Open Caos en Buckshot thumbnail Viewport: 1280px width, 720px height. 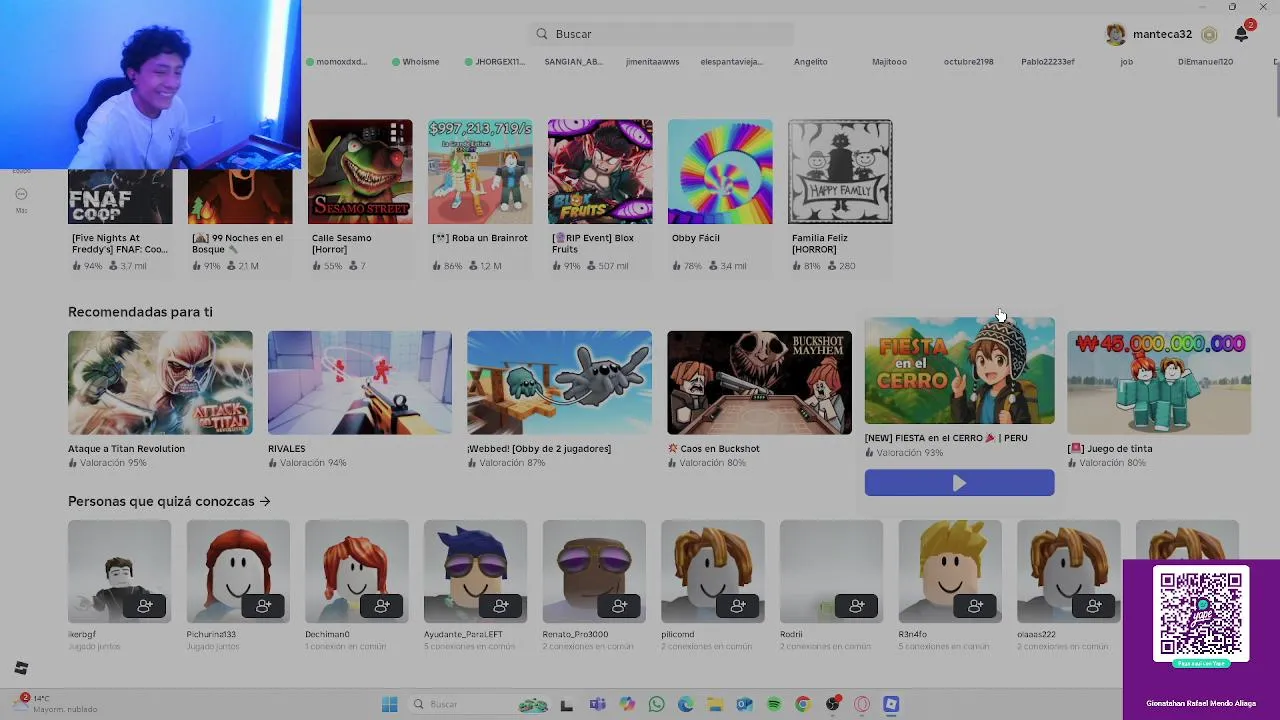(x=759, y=383)
